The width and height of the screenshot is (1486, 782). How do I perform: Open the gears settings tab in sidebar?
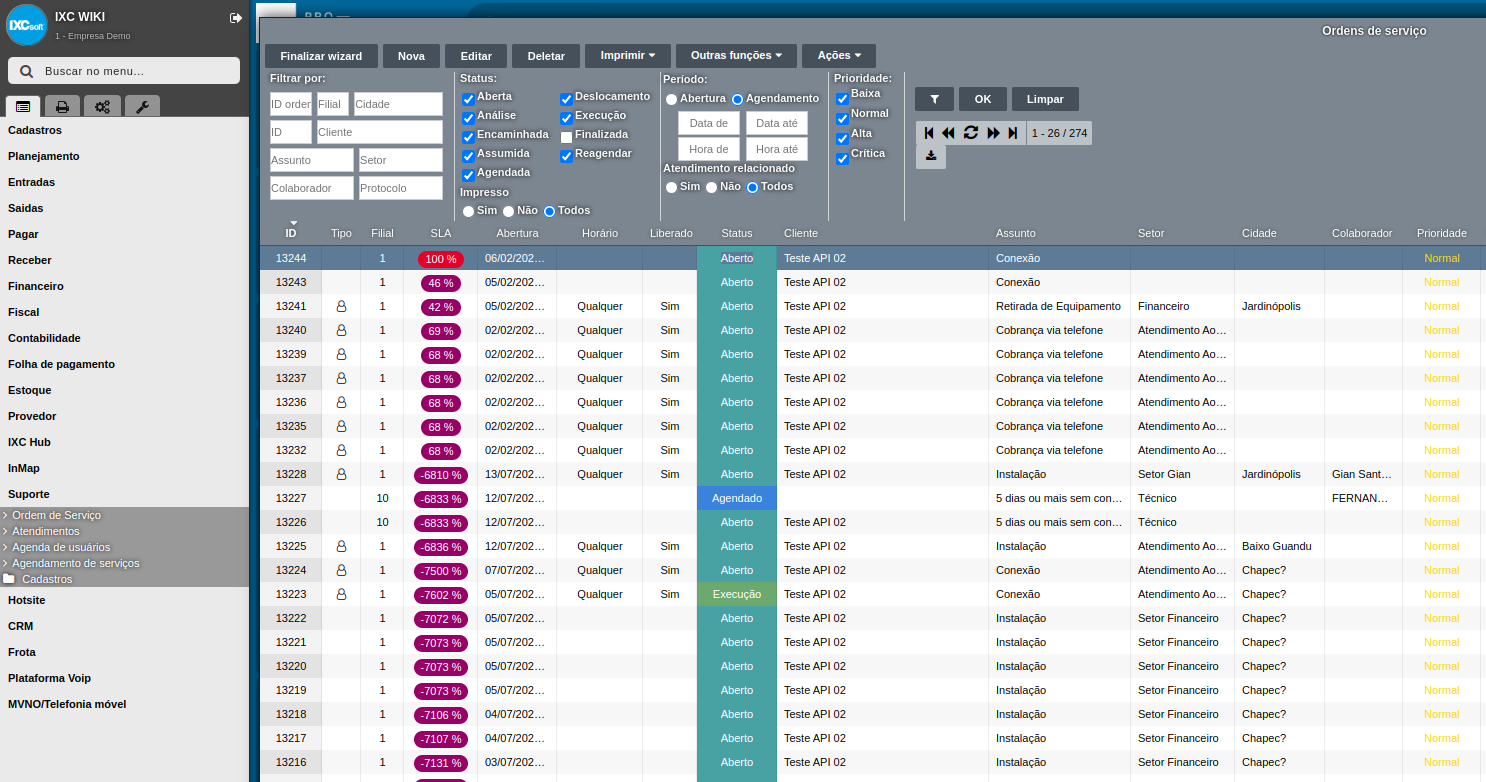[x=102, y=106]
